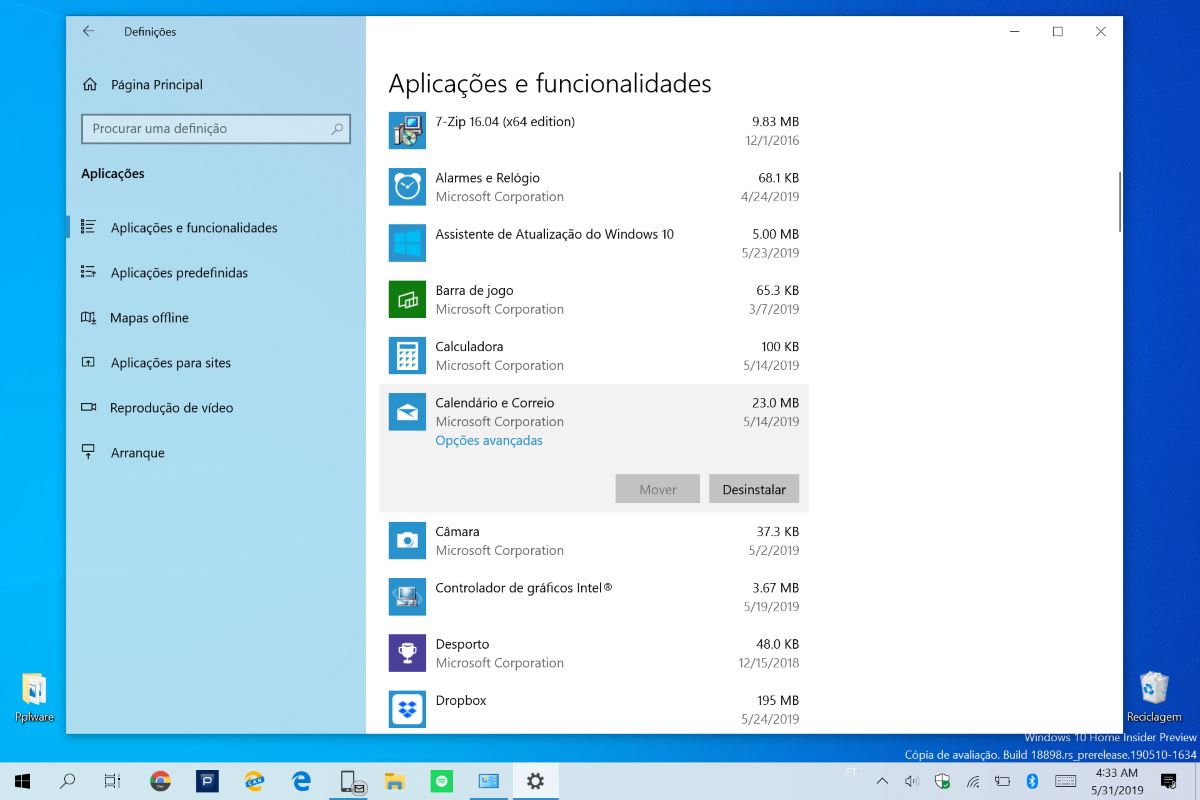Click the Alarmes e Relógio icon
1200x800 pixels.
pyautogui.click(x=407, y=186)
